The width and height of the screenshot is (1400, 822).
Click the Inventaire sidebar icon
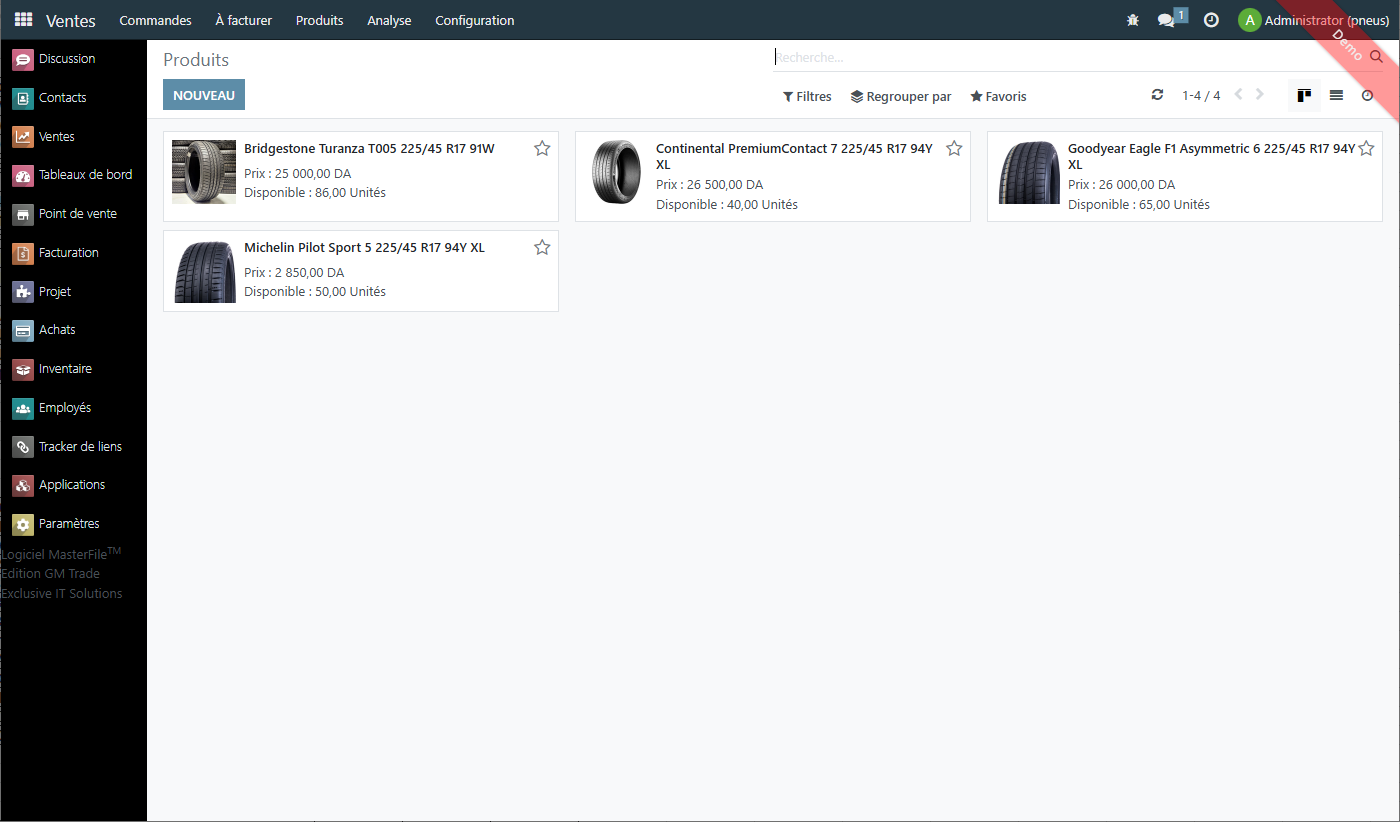tap(23, 370)
